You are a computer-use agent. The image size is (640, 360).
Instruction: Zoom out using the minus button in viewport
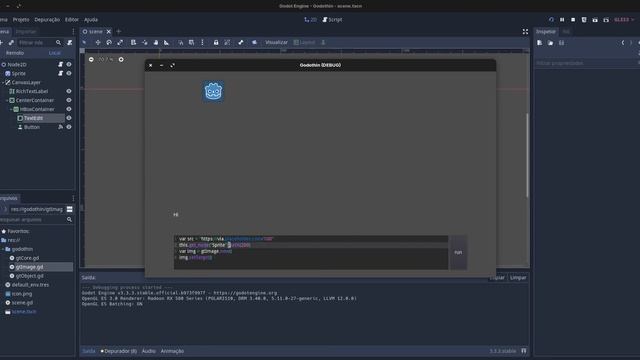click(x=91, y=60)
